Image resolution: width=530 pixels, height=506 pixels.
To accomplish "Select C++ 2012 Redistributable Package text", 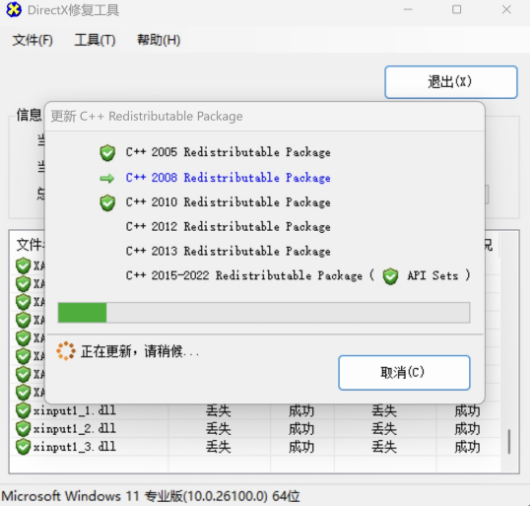I will coord(228,227).
